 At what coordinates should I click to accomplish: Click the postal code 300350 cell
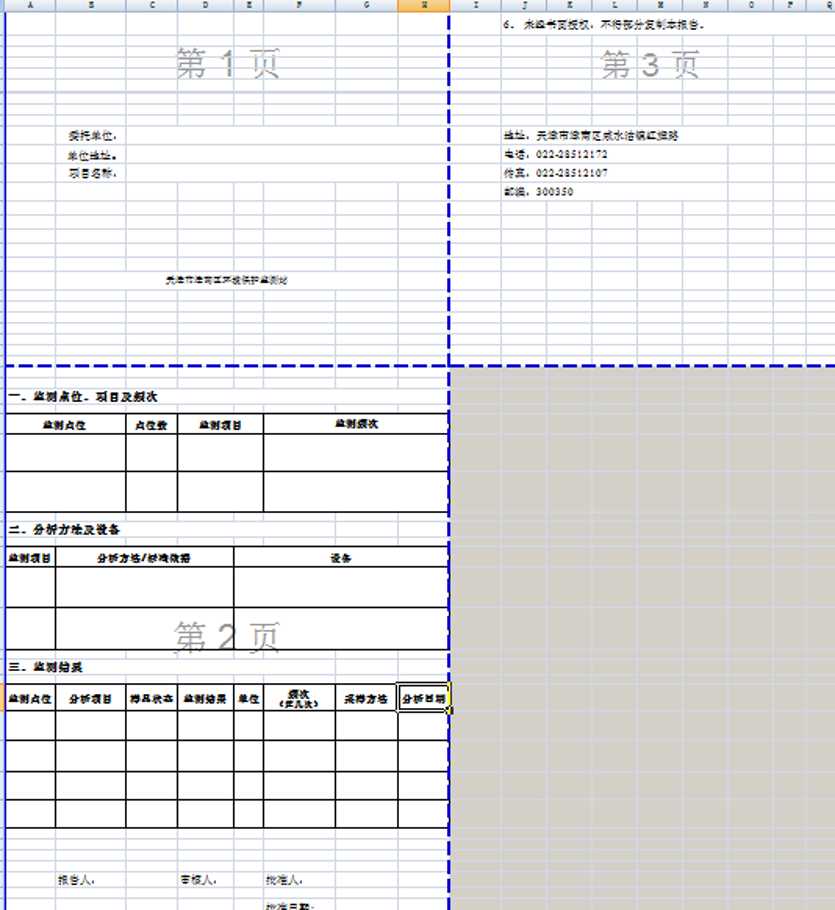pyautogui.click(x=538, y=191)
